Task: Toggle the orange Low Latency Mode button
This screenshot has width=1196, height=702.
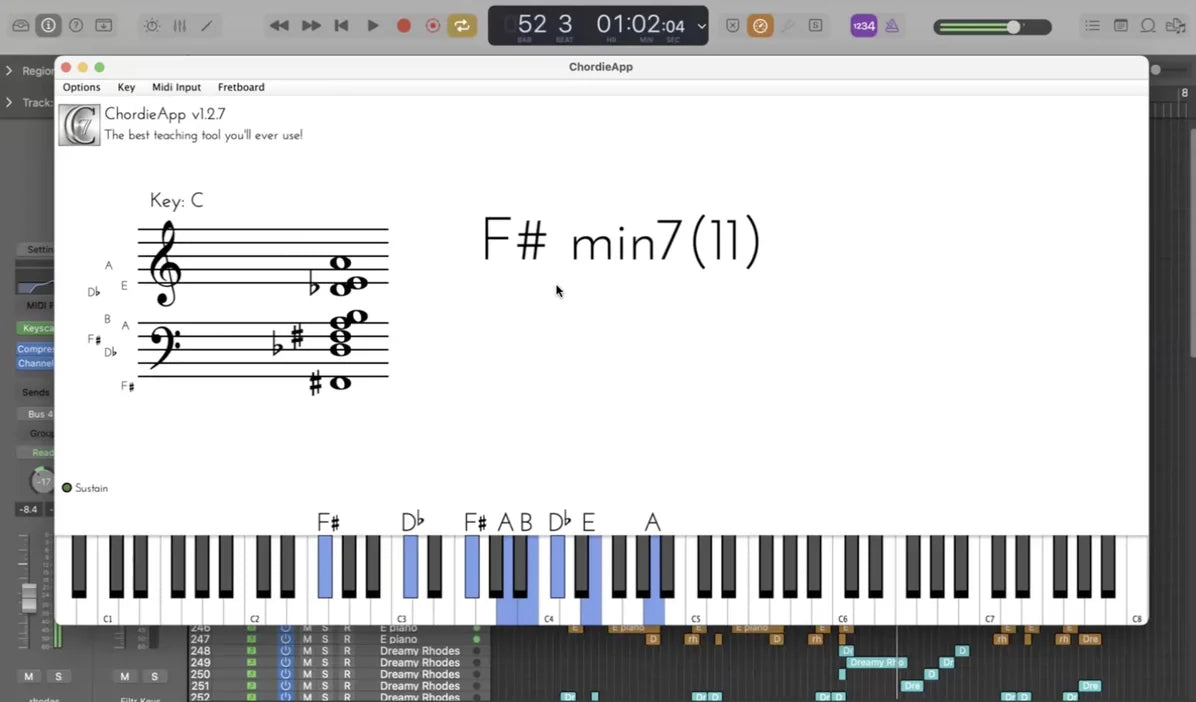Action: click(x=760, y=26)
